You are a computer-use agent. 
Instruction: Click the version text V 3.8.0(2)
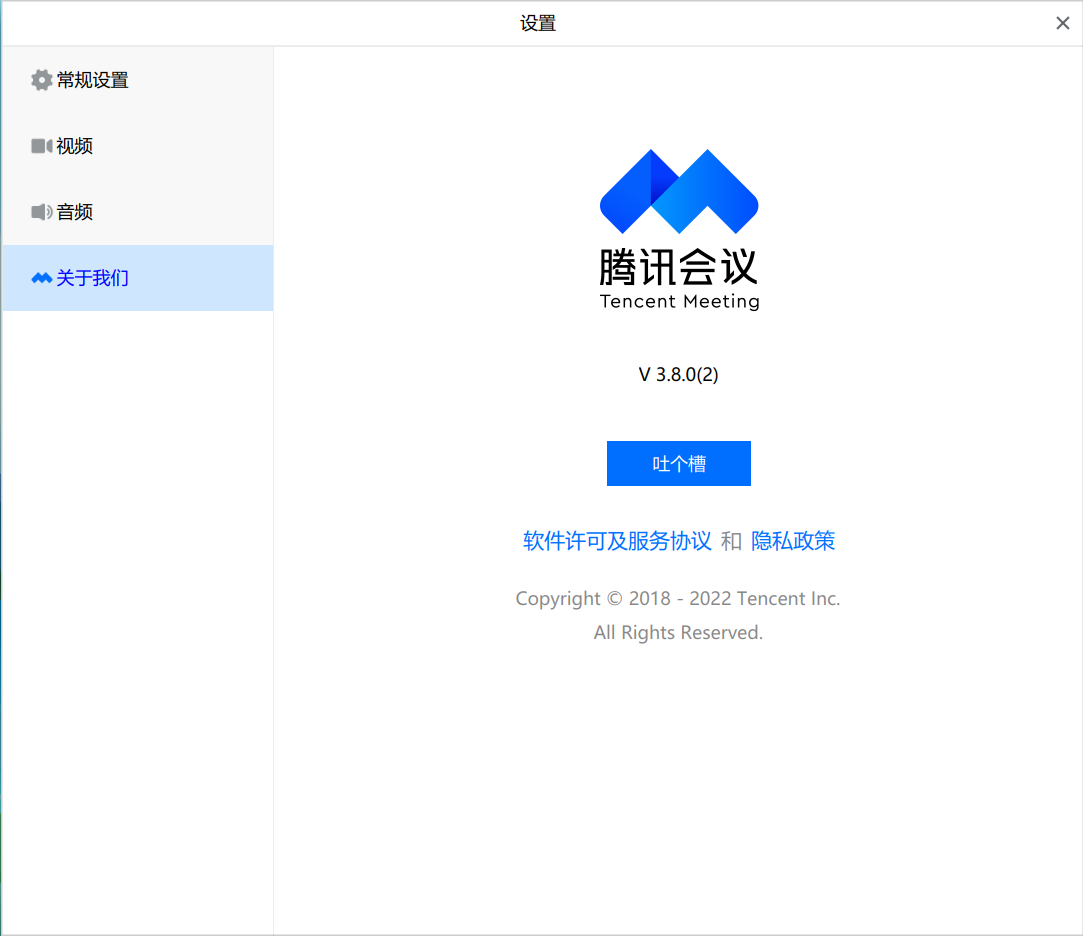[x=678, y=374]
